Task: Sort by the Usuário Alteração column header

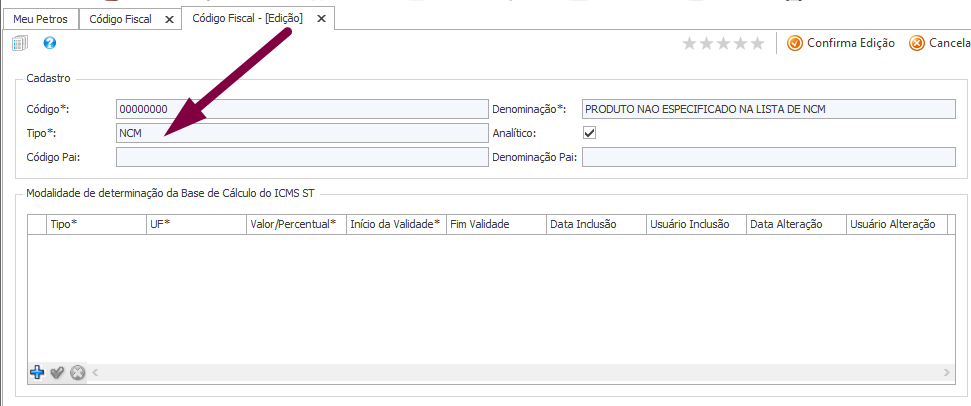Action: [897, 225]
